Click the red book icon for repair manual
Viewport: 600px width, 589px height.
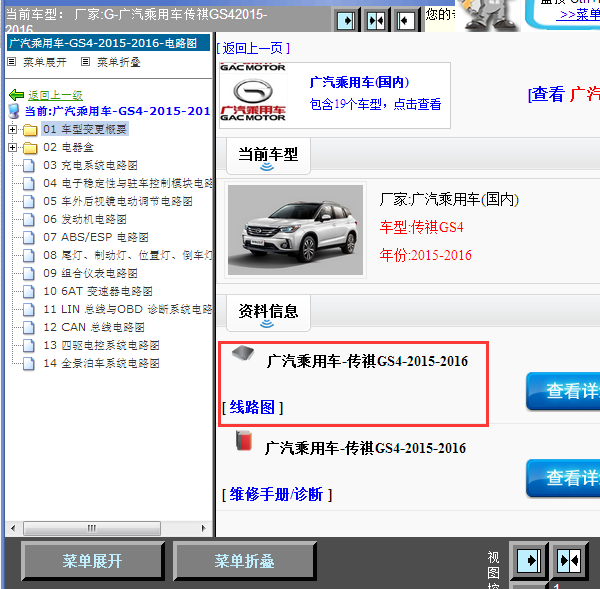click(x=244, y=441)
